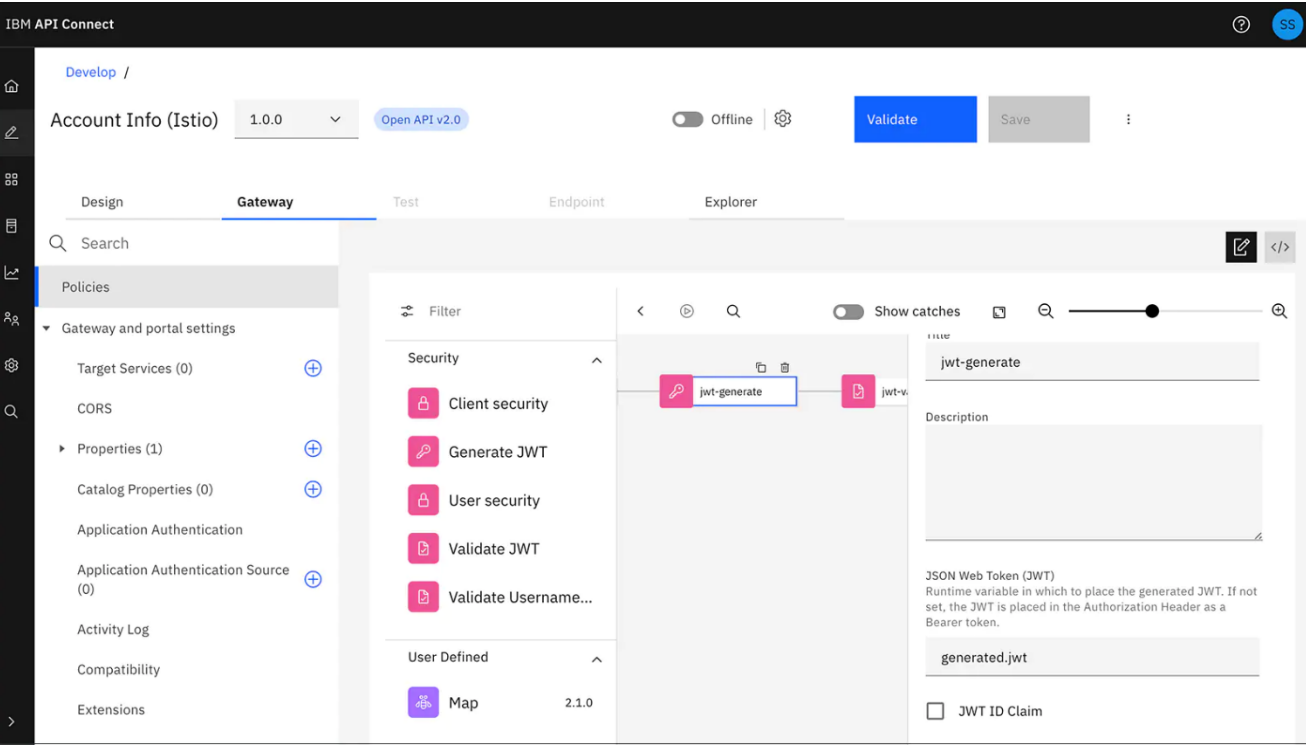
Task: Collapse Gateway and portal settings tree
Action: tap(47, 328)
